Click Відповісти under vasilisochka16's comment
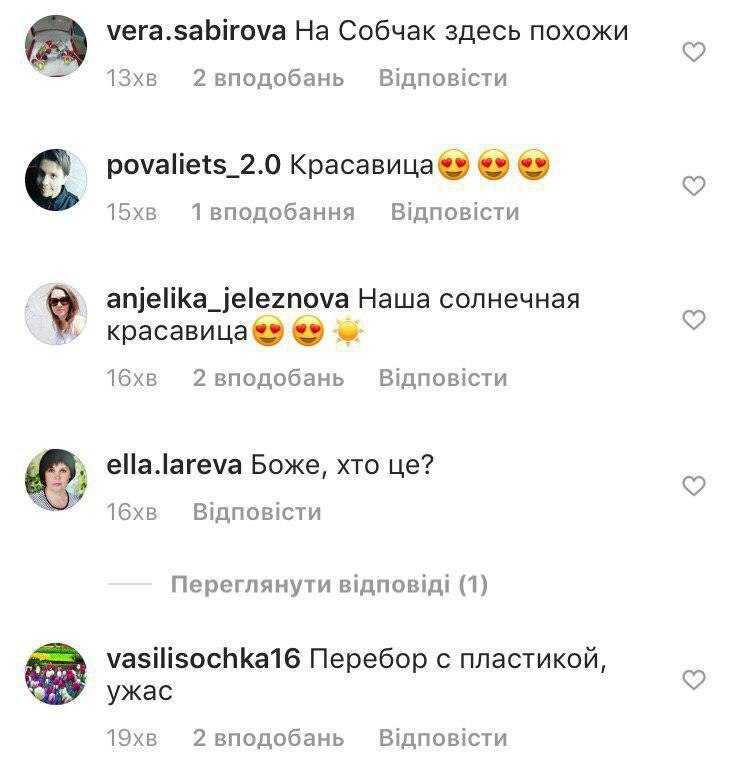 [443, 738]
